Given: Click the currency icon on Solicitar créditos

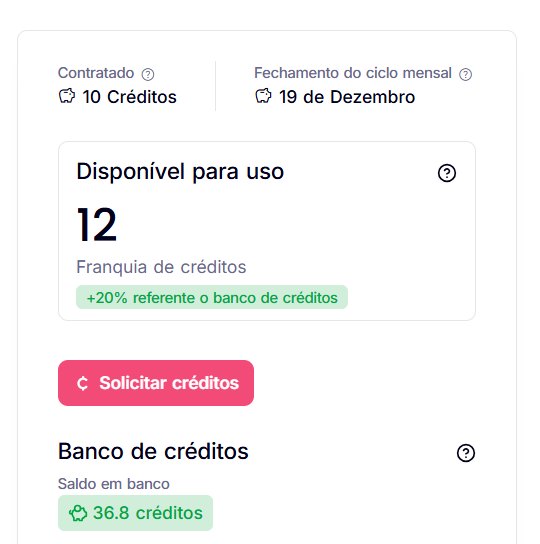Looking at the screenshot, I should click(x=83, y=383).
